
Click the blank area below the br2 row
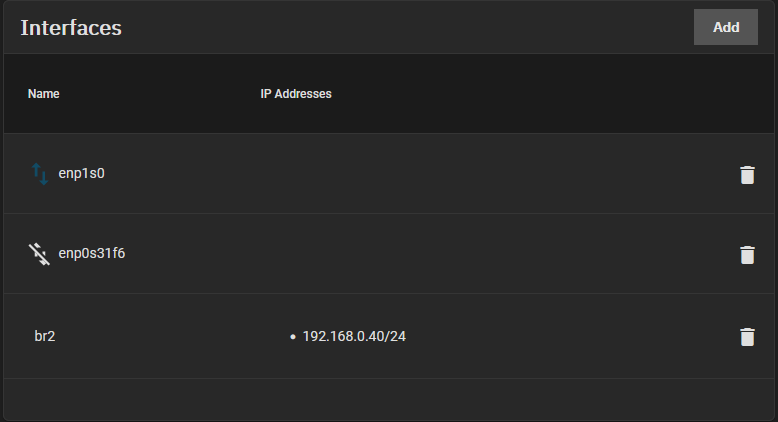pyautogui.click(x=389, y=398)
